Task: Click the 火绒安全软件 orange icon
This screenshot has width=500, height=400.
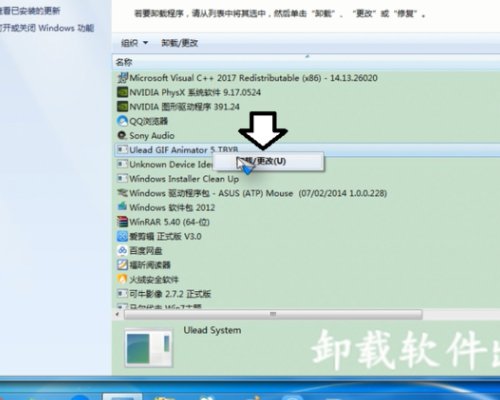Action: click(x=122, y=279)
